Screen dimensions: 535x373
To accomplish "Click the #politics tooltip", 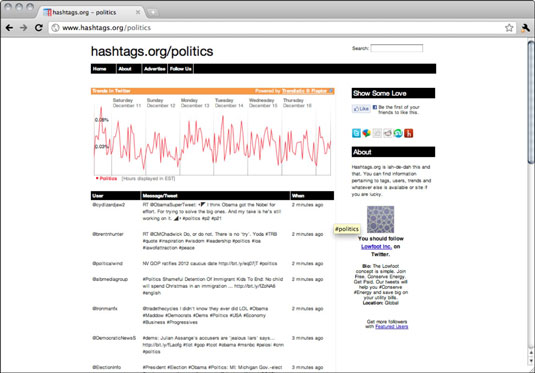I will pyautogui.click(x=347, y=229).
